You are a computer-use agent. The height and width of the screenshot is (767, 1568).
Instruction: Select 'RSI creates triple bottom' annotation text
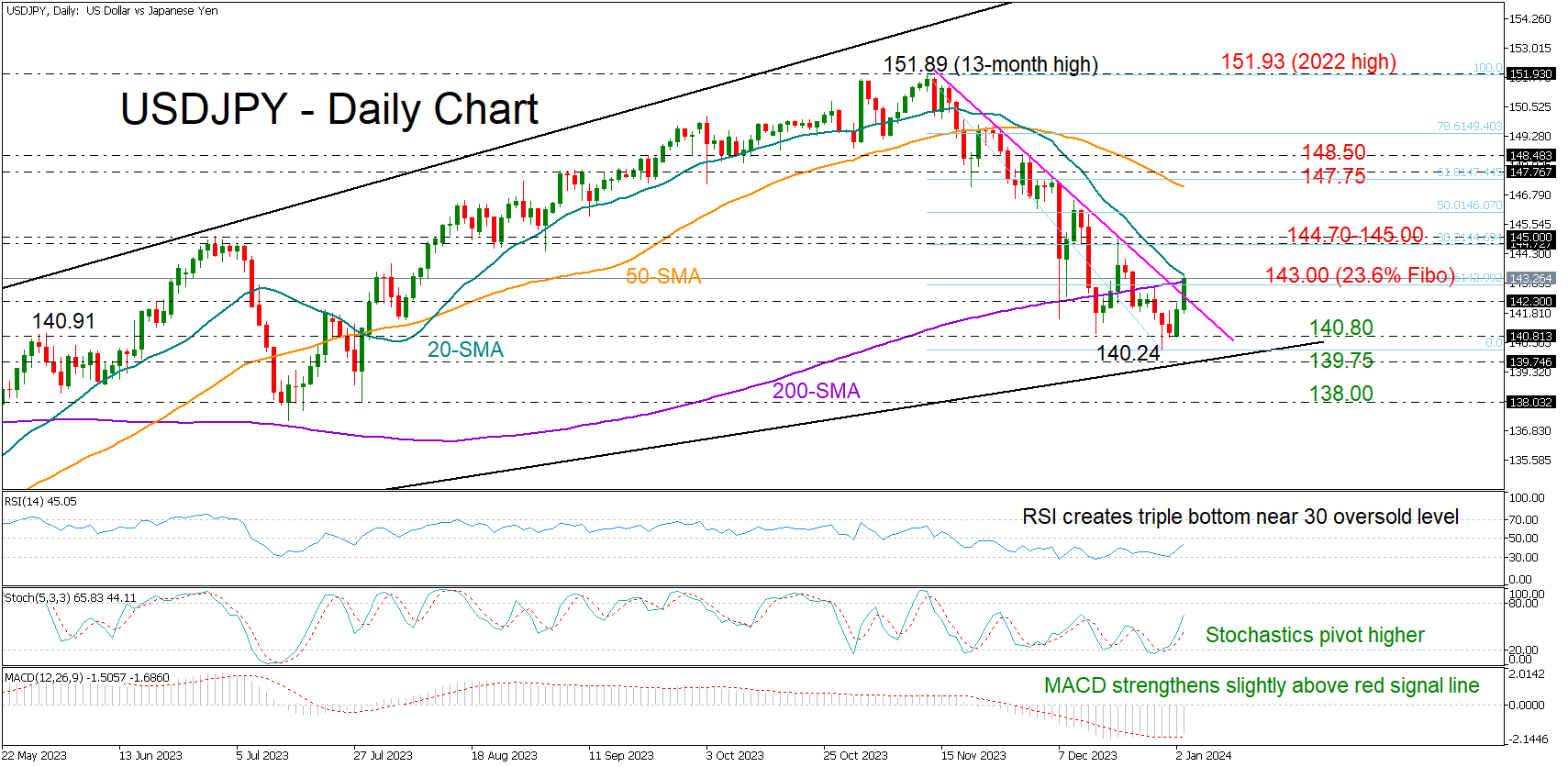pyautogui.click(x=1240, y=517)
